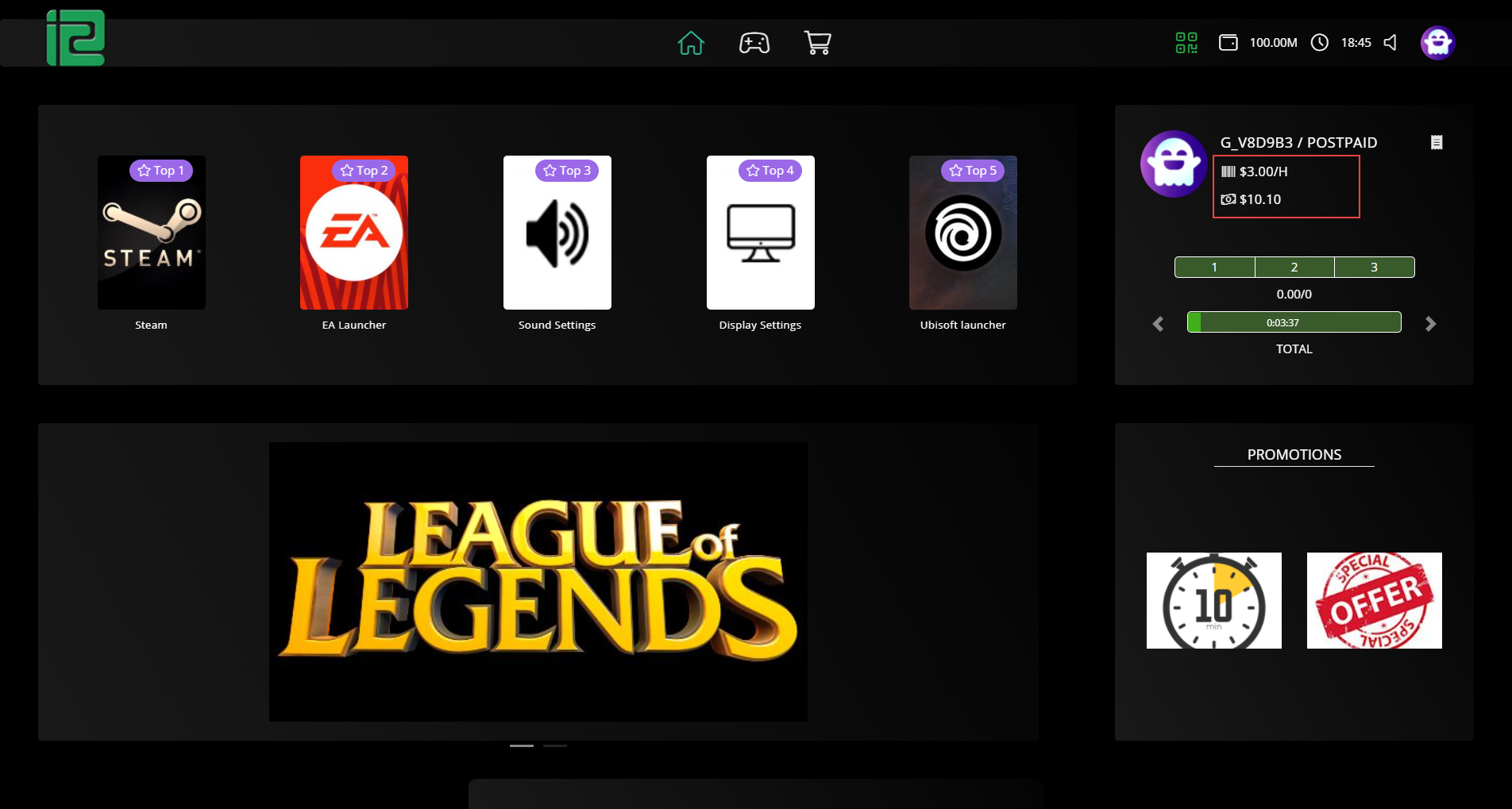Open receipt icon beside POSTPAID
Viewport: 1512px width, 809px height.
tap(1437, 142)
